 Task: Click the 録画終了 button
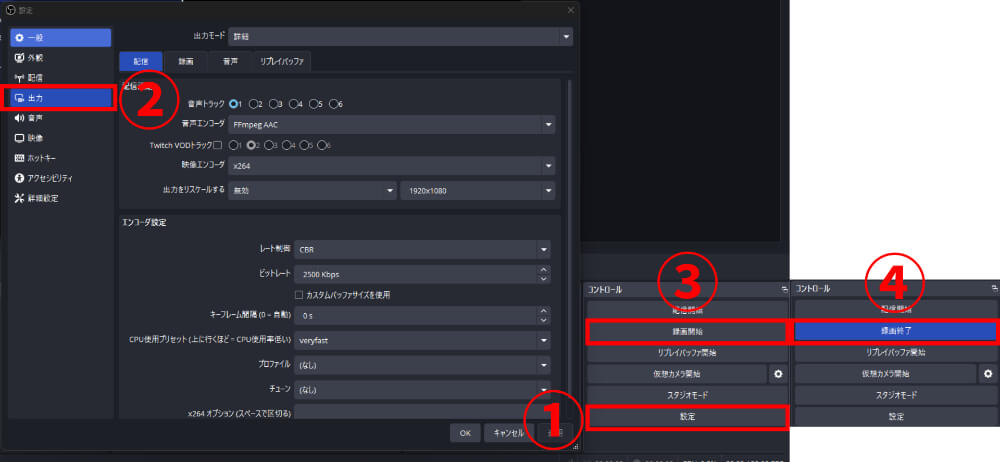coord(895,332)
